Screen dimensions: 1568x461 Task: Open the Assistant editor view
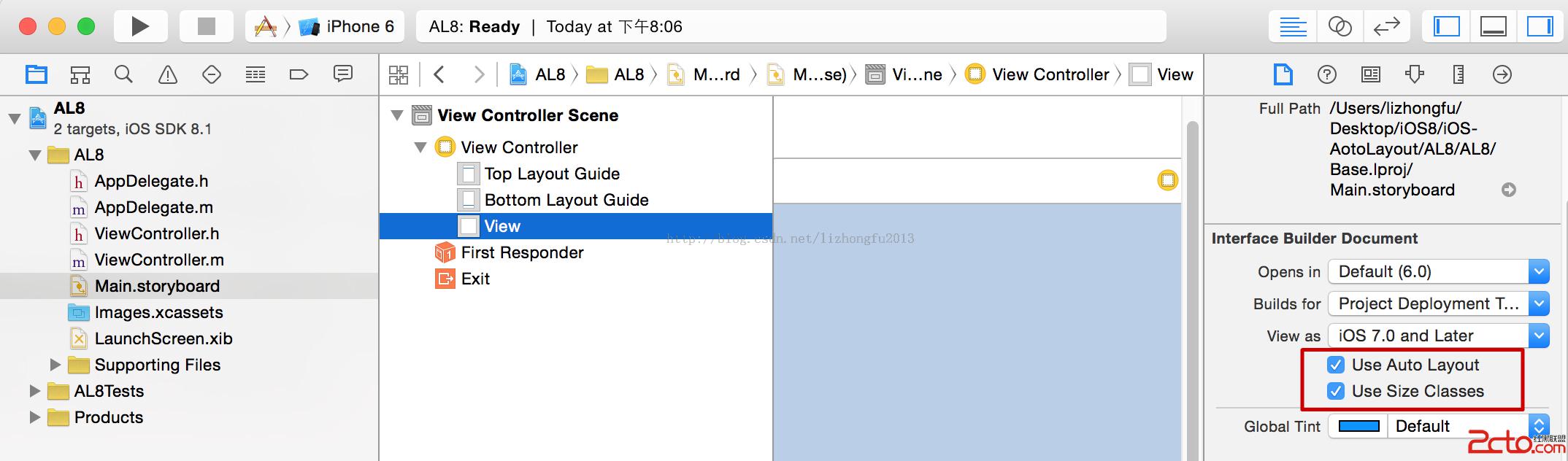point(1340,27)
